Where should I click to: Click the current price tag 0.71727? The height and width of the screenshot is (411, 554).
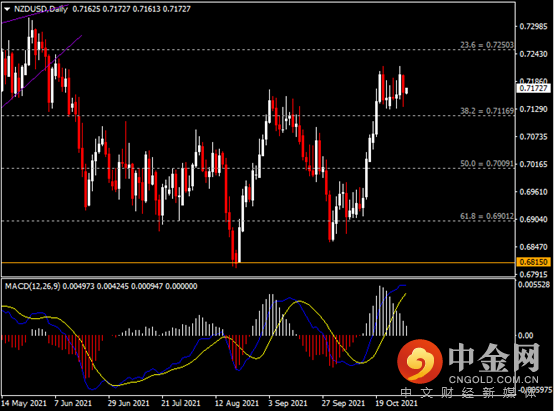[x=534, y=88]
